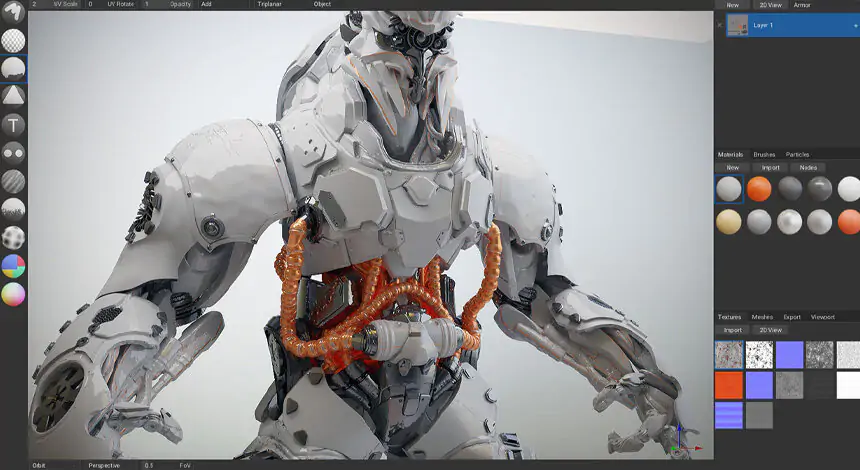Select the orange material sphere in first row

[x=759, y=189]
